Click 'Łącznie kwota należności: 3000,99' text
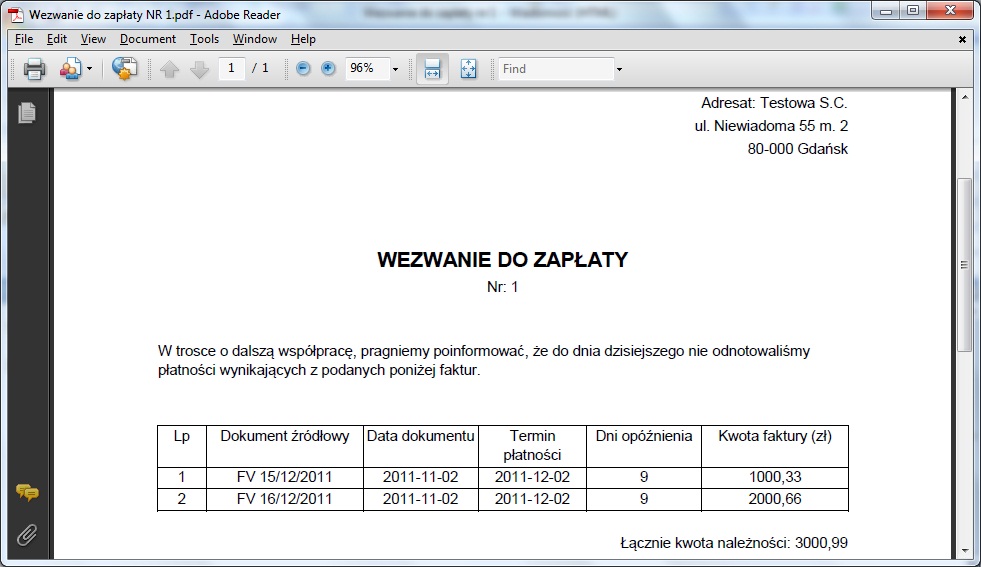Image resolution: width=981 pixels, height=567 pixels. tap(734, 543)
